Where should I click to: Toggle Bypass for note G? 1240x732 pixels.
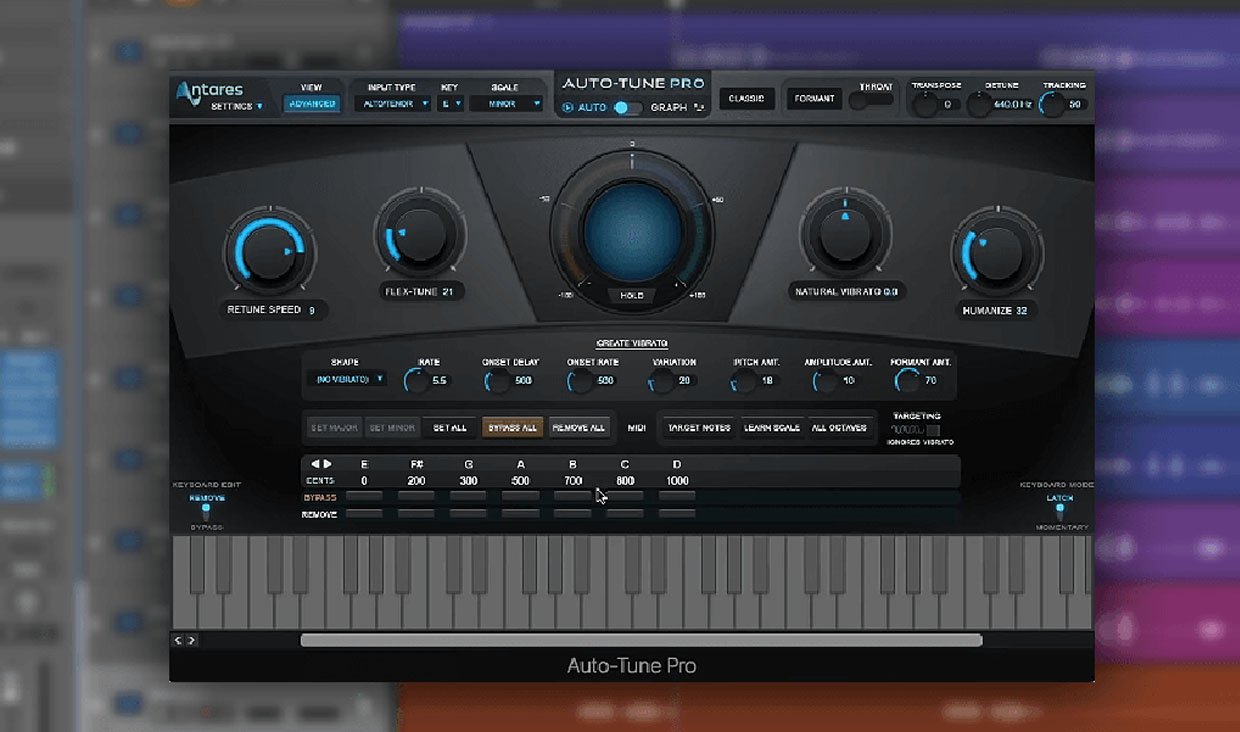[x=468, y=496]
